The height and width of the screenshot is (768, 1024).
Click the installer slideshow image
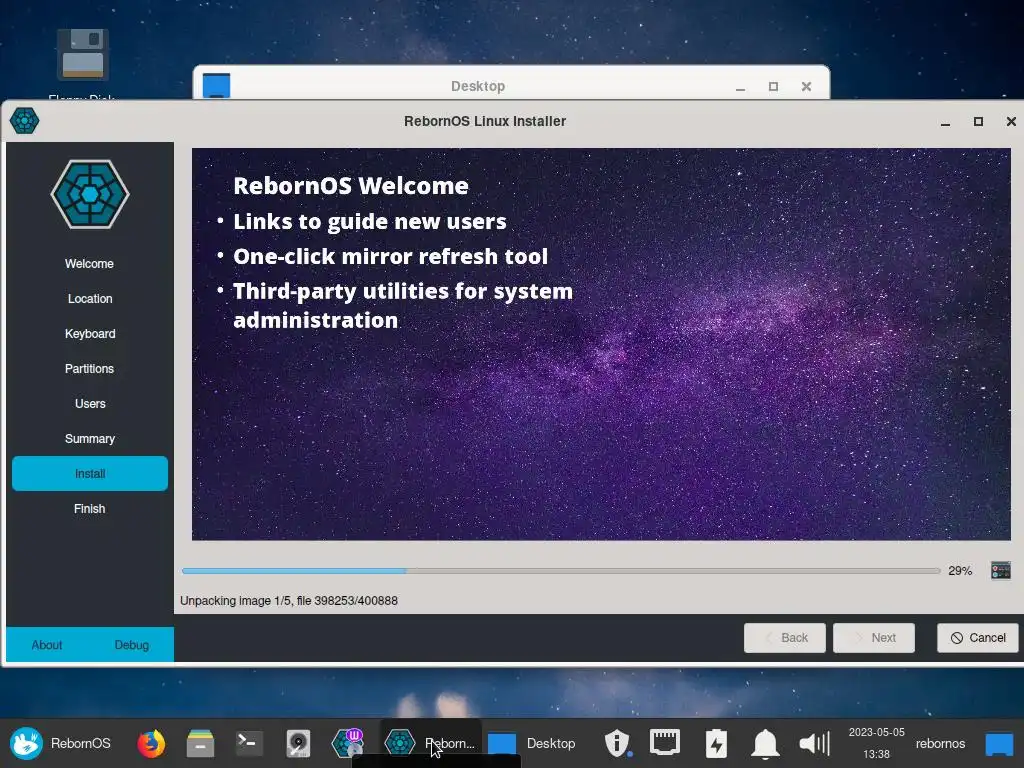pos(601,344)
